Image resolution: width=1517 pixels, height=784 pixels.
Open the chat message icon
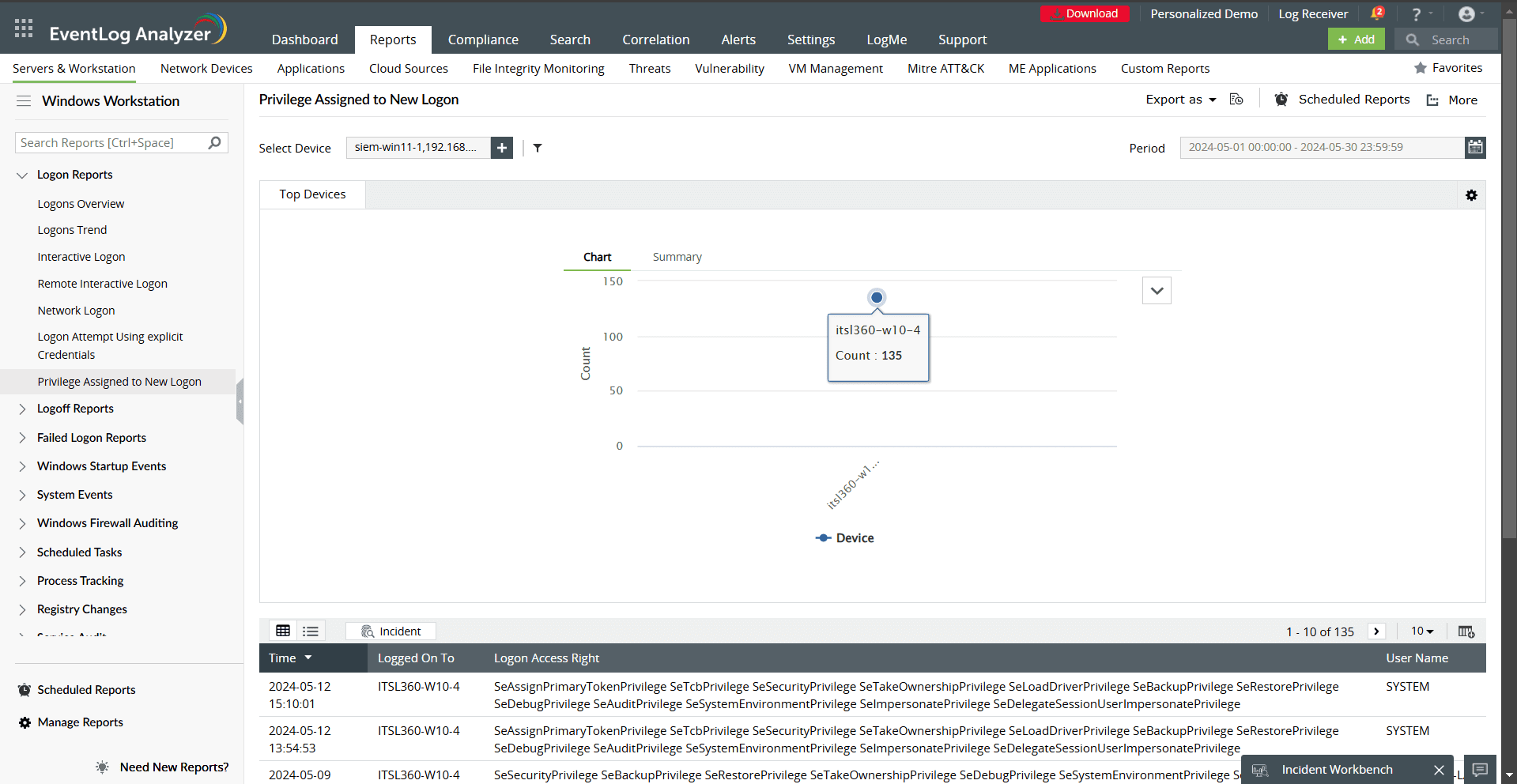(1481, 770)
